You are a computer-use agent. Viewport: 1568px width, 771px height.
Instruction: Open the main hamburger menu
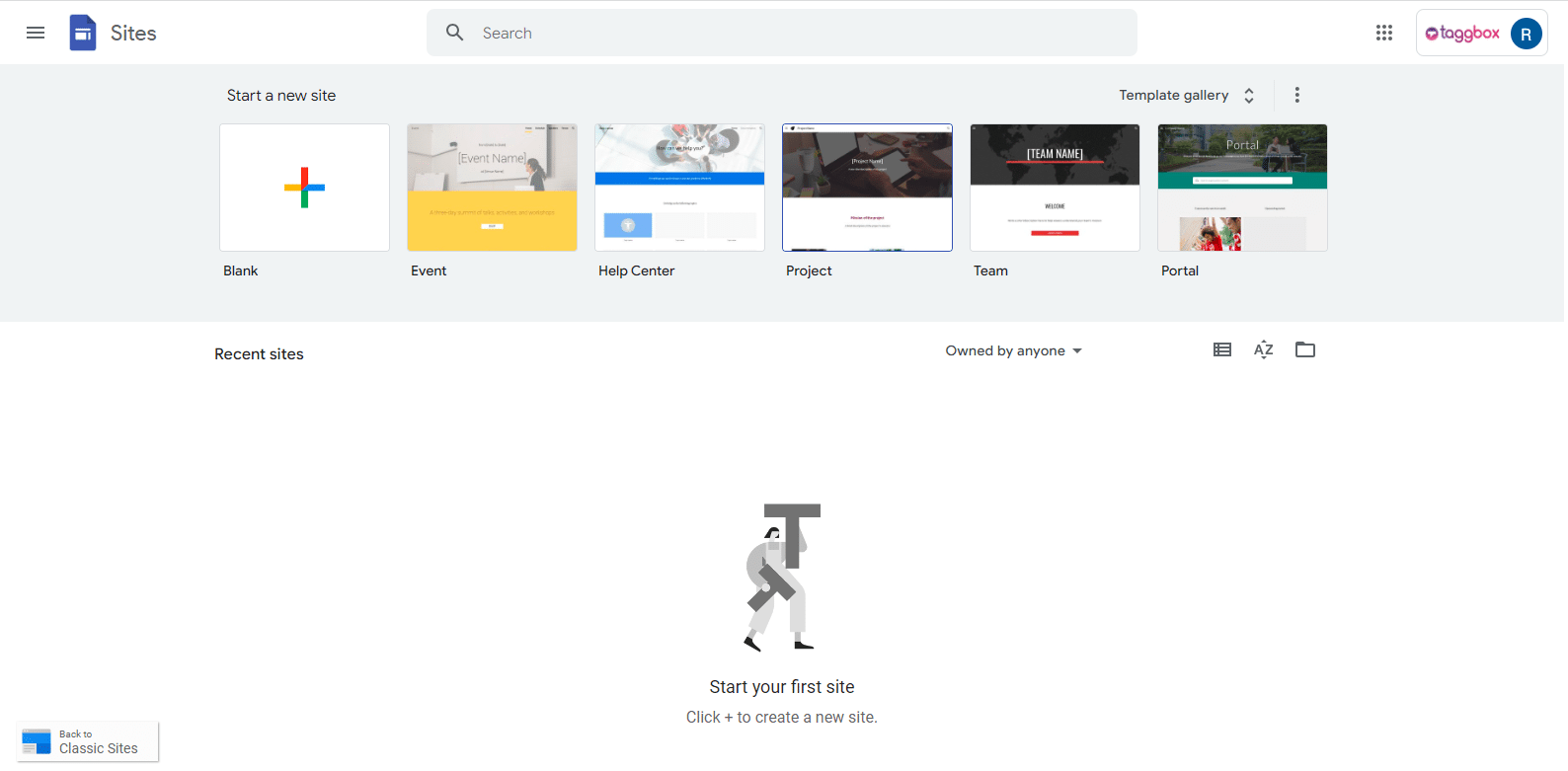click(x=36, y=33)
